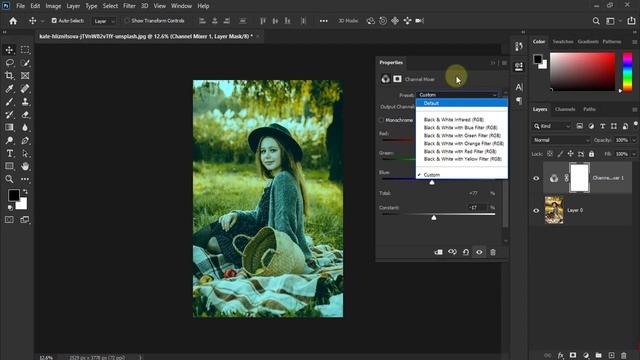Select the Lasso tool

(x=9, y=63)
